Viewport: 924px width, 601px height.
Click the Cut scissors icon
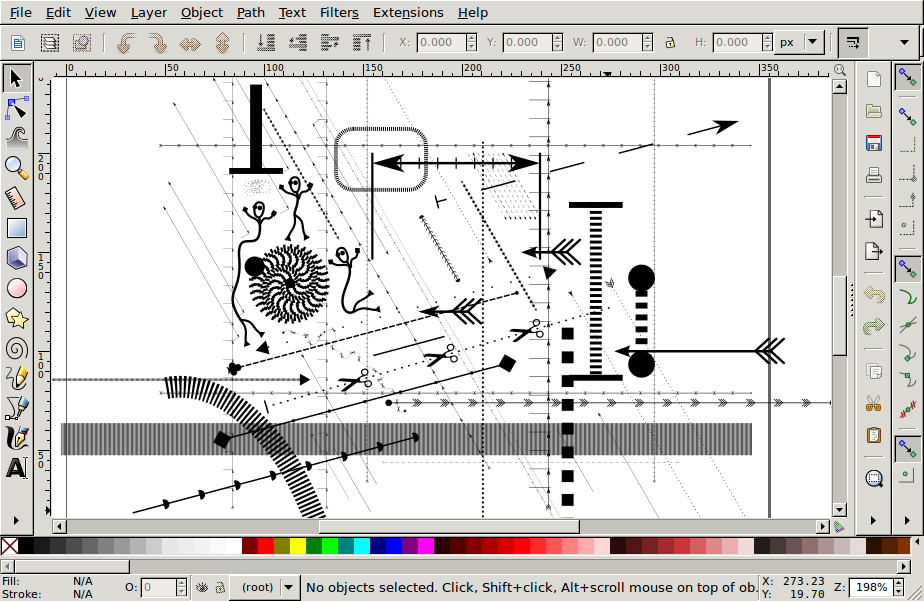tap(874, 404)
